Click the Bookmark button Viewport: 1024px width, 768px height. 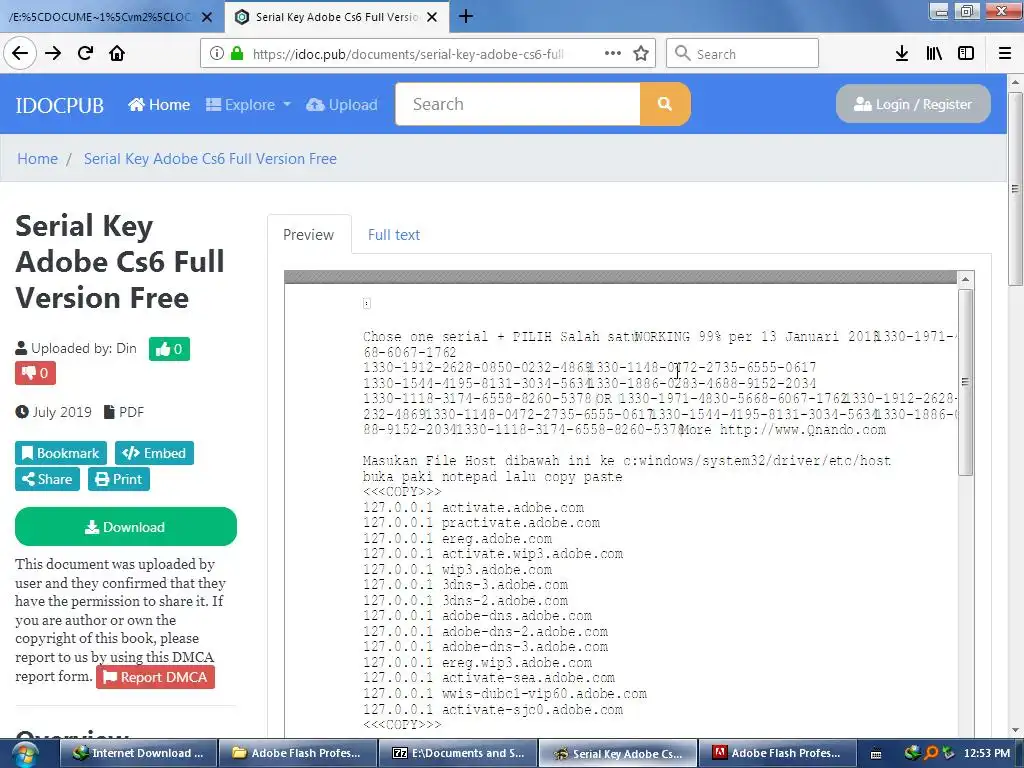(61, 453)
